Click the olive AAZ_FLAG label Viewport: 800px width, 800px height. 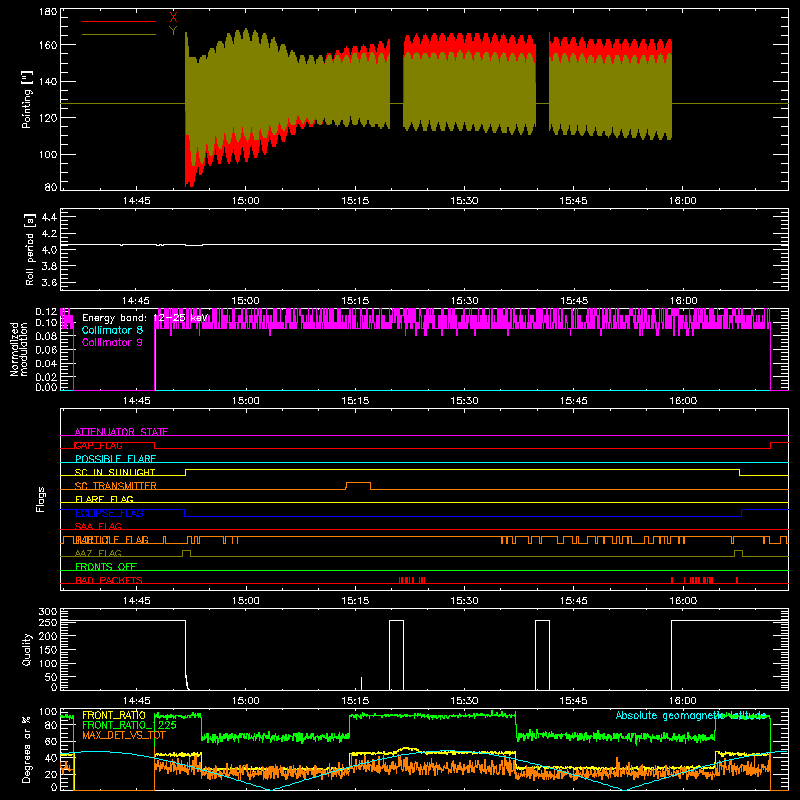[98, 553]
